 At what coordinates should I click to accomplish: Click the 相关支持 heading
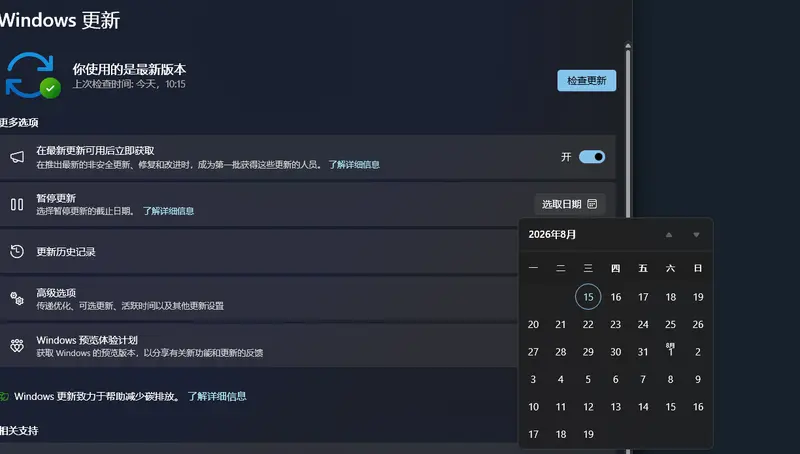(x=19, y=431)
